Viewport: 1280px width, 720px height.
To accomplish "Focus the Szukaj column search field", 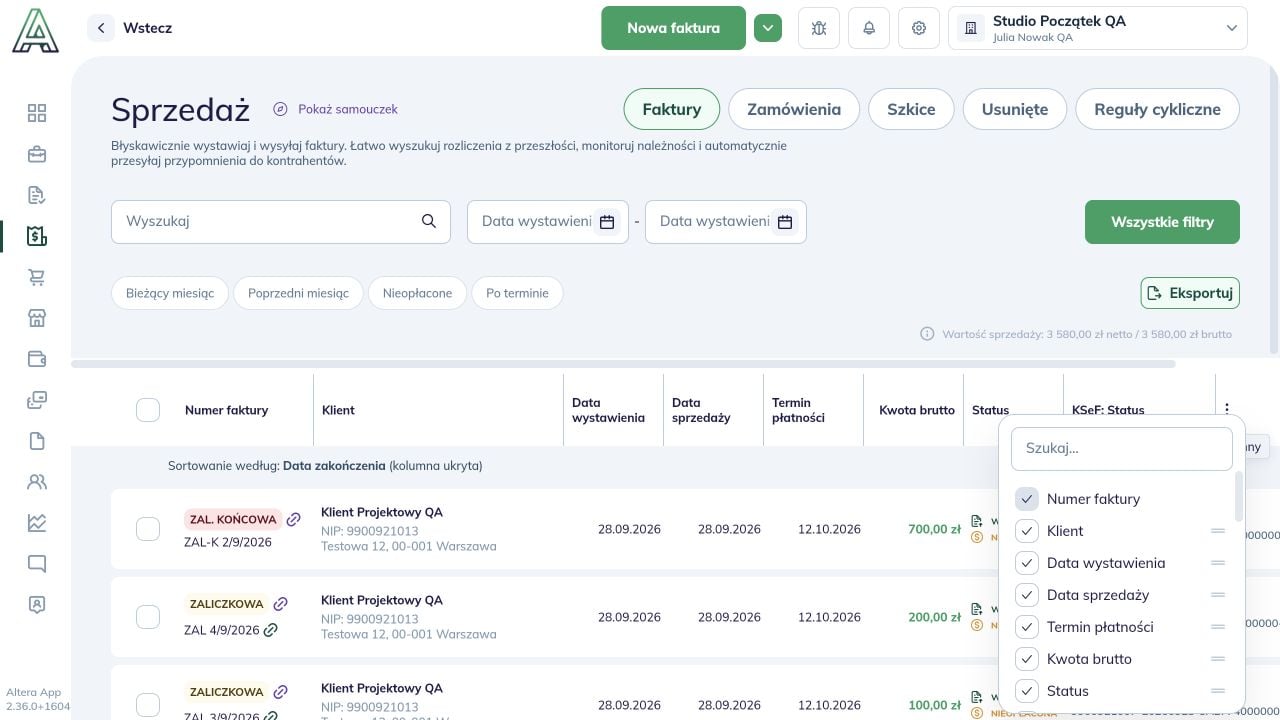I will point(1122,449).
